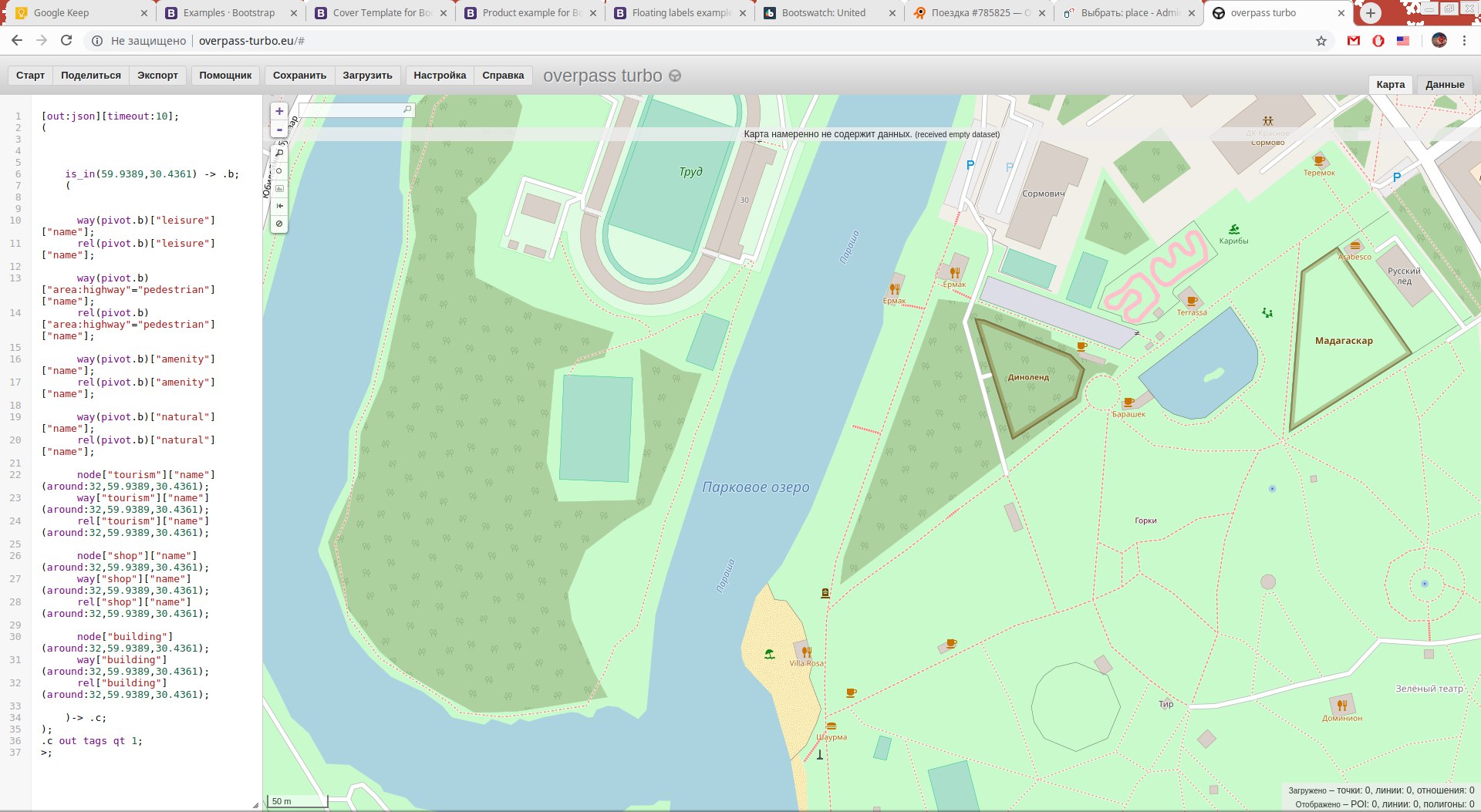This screenshot has height=812, width=1481.
Task: Click the manual bounding box selection control
Action: pos(279,188)
